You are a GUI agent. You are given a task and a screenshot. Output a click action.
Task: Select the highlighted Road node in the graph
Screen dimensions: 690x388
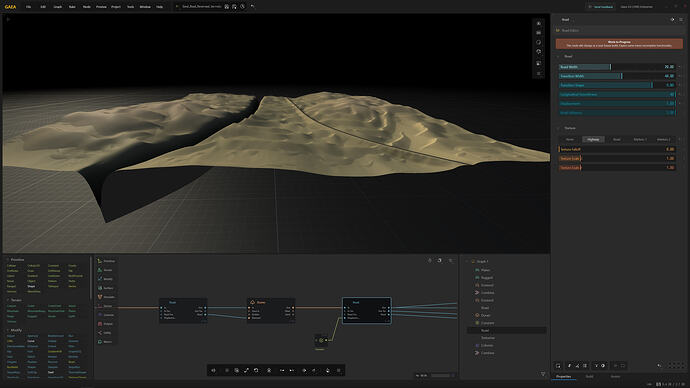[367, 311]
